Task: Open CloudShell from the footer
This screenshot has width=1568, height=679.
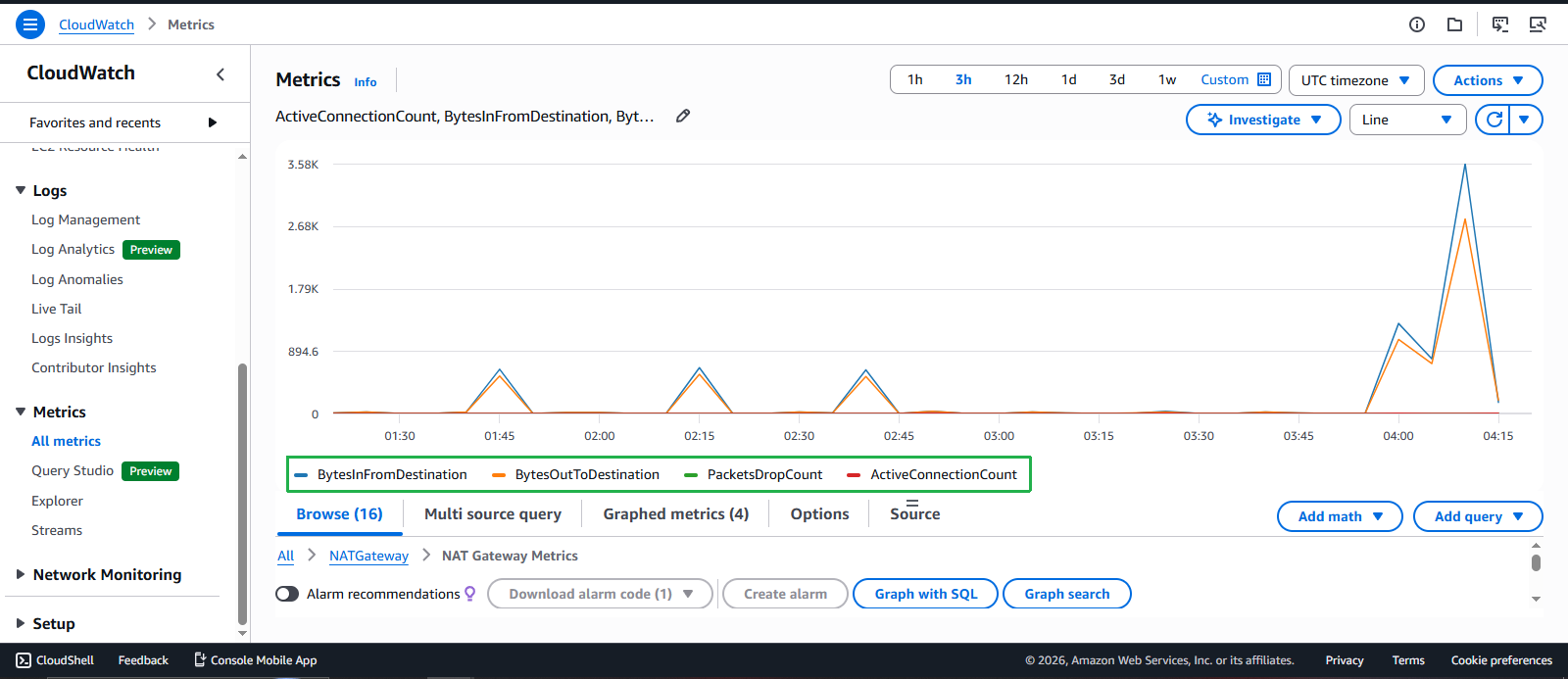Action: click(56, 660)
